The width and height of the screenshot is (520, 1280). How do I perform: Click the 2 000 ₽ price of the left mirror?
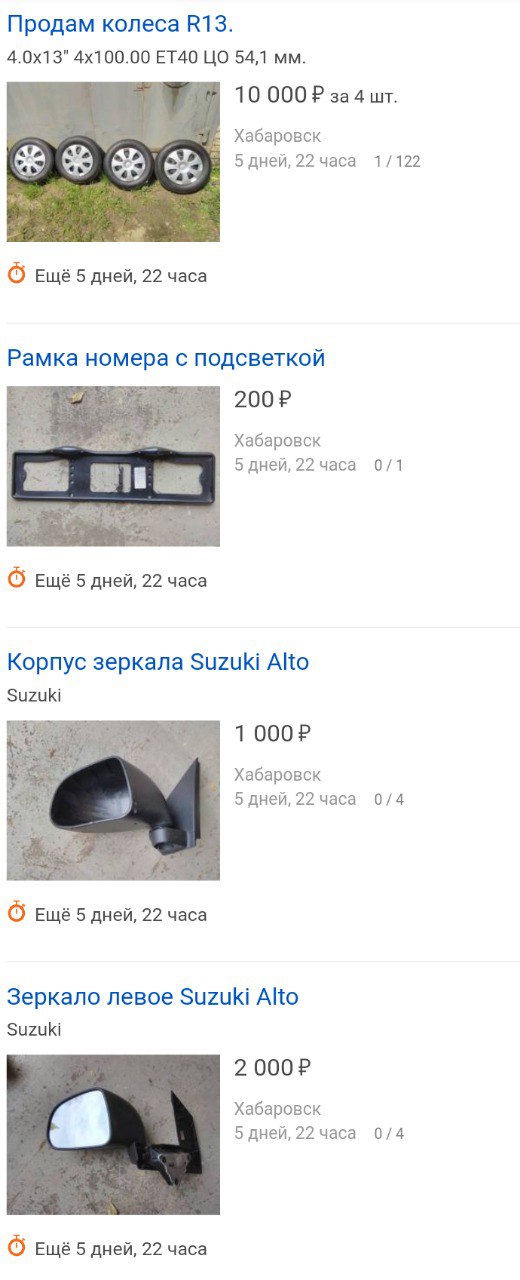pyautogui.click(x=273, y=1068)
